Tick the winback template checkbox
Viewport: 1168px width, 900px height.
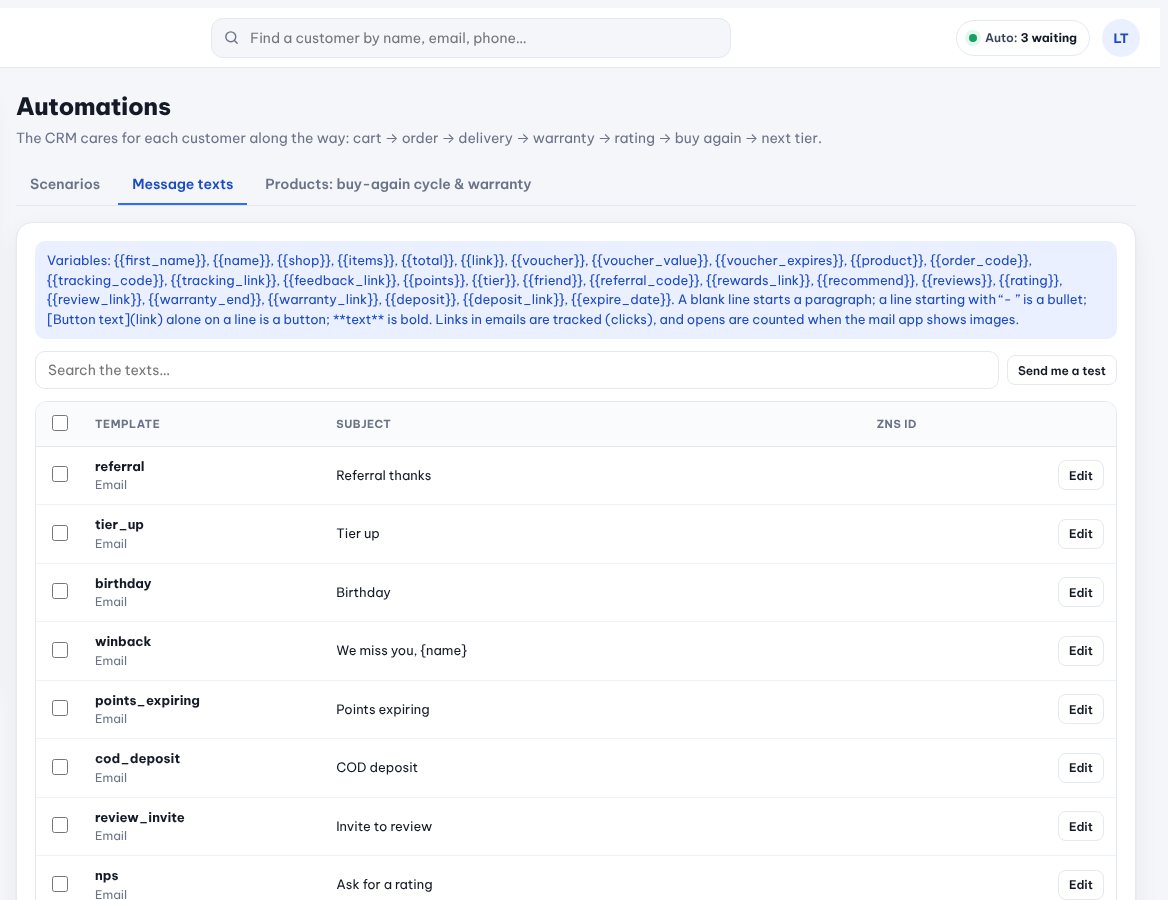[x=60, y=650]
